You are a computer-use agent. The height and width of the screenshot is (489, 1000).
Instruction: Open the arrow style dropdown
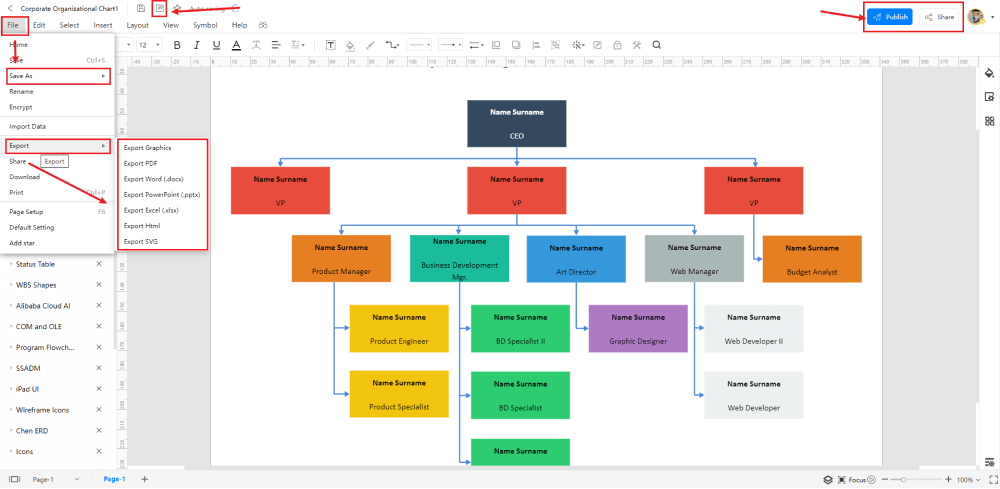(452, 45)
